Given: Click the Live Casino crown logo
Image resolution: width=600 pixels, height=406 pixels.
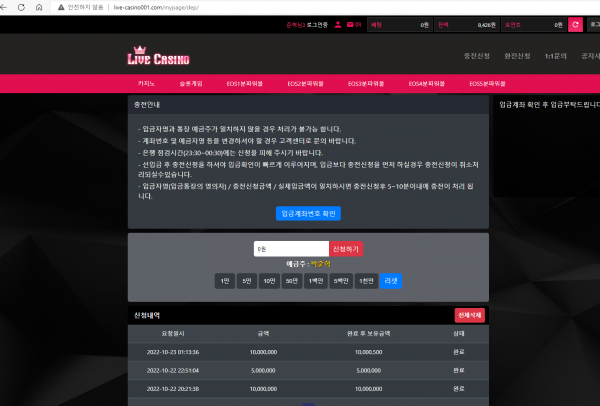Looking at the screenshot, I should click(x=150, y=54).
